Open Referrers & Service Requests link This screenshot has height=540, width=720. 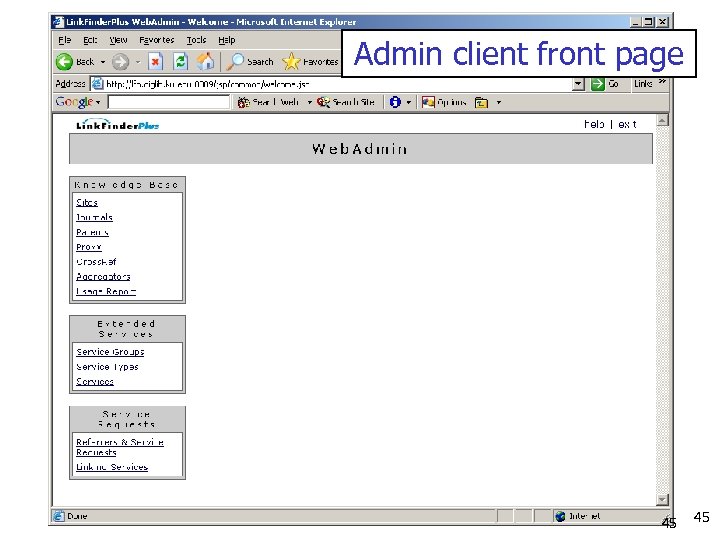(x=120, y=447)
